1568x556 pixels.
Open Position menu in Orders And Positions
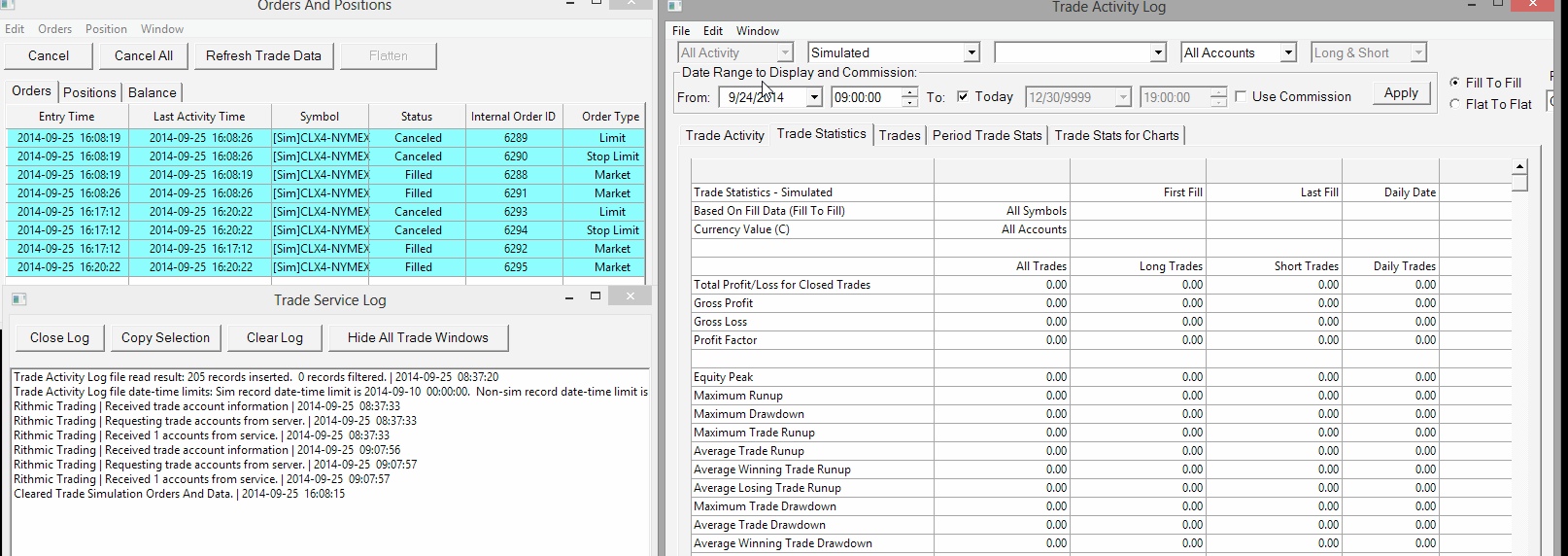pyautogui.click(x=106, y=29)
